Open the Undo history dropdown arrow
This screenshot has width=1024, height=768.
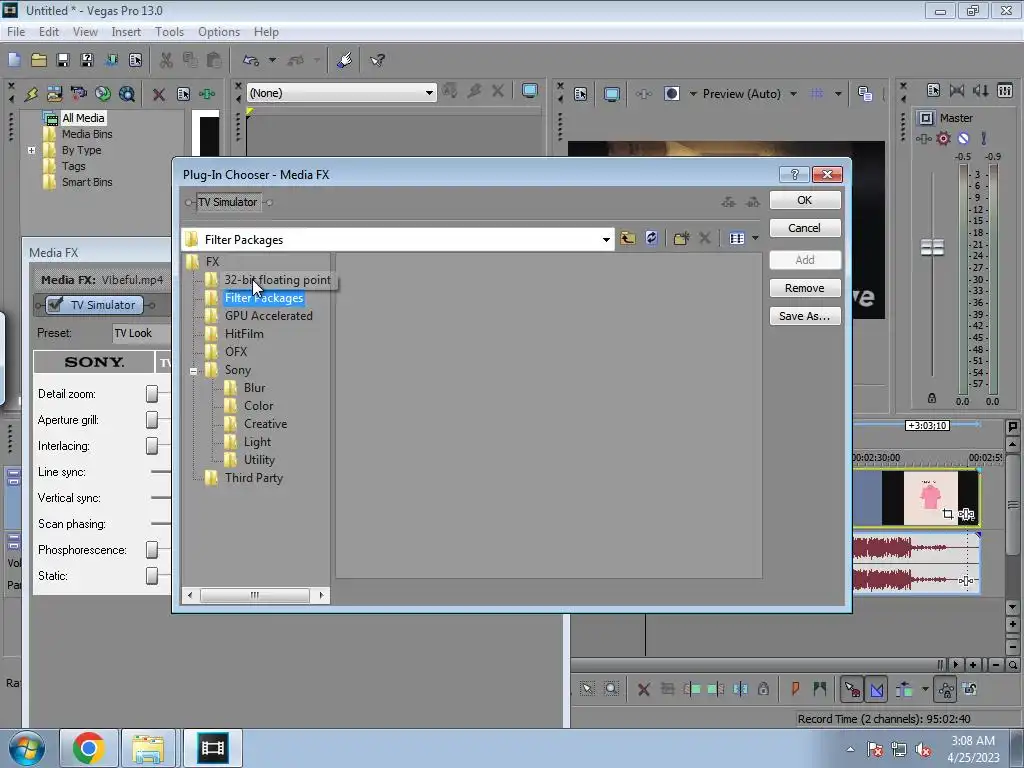[272, 60]
